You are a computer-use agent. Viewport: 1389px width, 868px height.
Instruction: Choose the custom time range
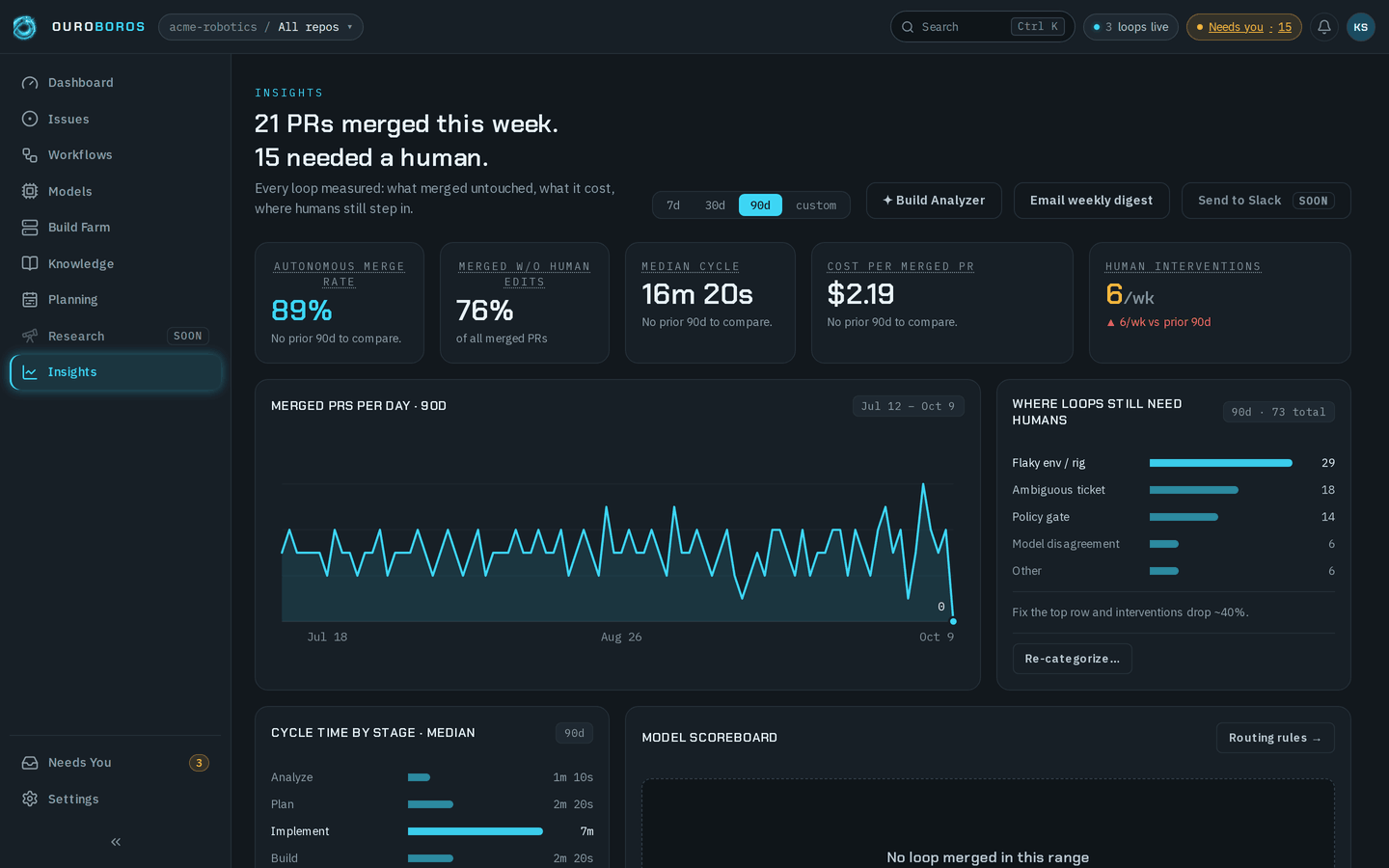pyautogui.click(x=816, y=205)
